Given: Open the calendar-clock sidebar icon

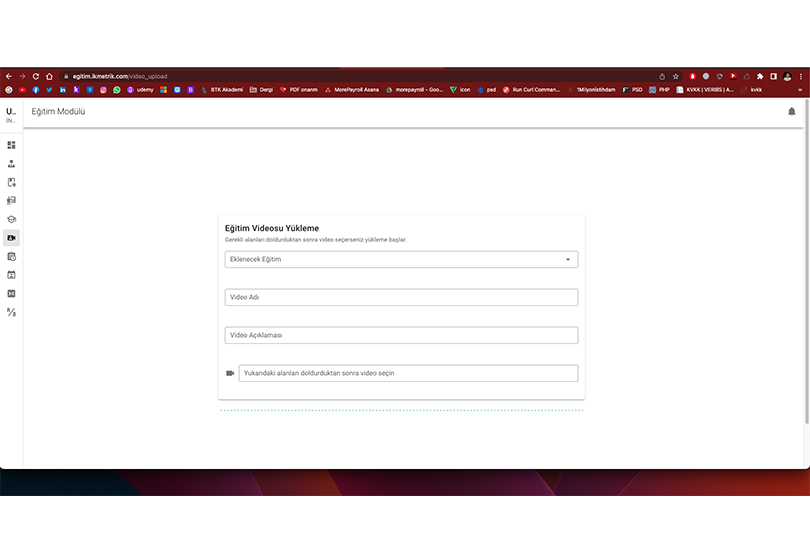Looking at the screenshot, I should 11,256.
